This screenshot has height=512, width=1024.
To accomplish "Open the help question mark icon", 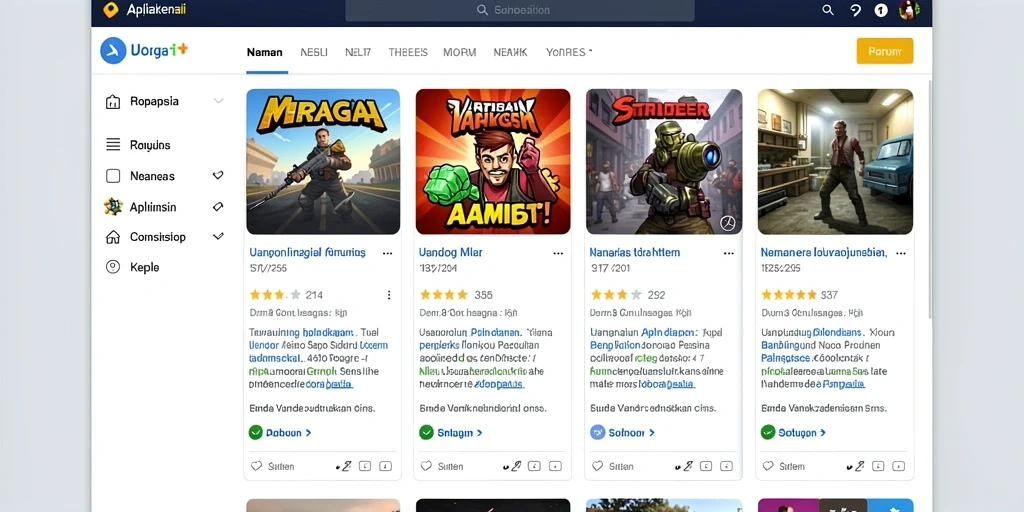I will coord(856,10).
